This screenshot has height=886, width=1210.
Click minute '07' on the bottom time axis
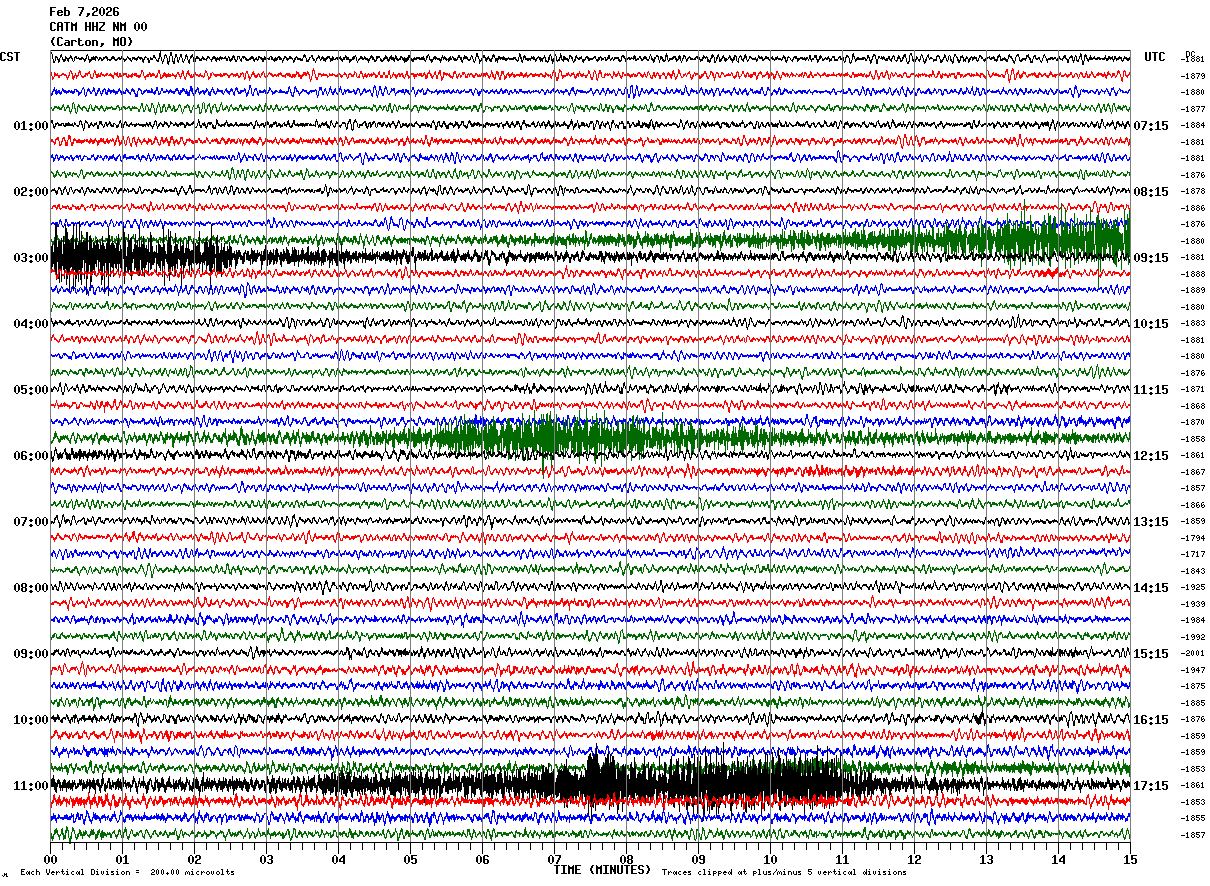pos(554,859)
